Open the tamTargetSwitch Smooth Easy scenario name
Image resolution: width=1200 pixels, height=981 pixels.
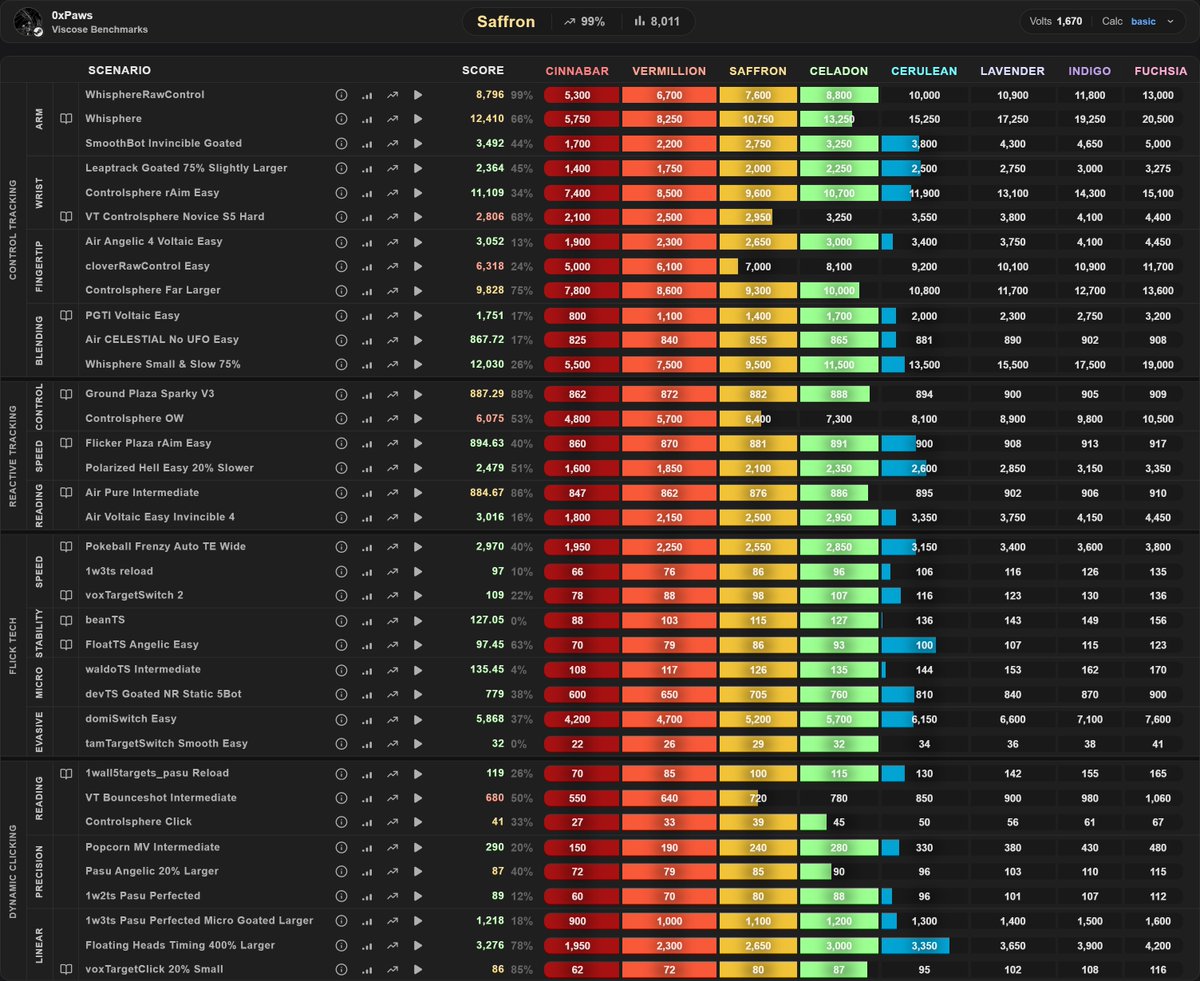(168, 744)
